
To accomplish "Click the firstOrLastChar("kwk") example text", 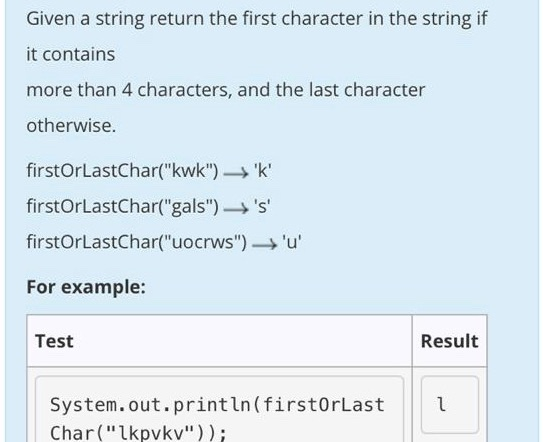I will click(x=123, y=171).
